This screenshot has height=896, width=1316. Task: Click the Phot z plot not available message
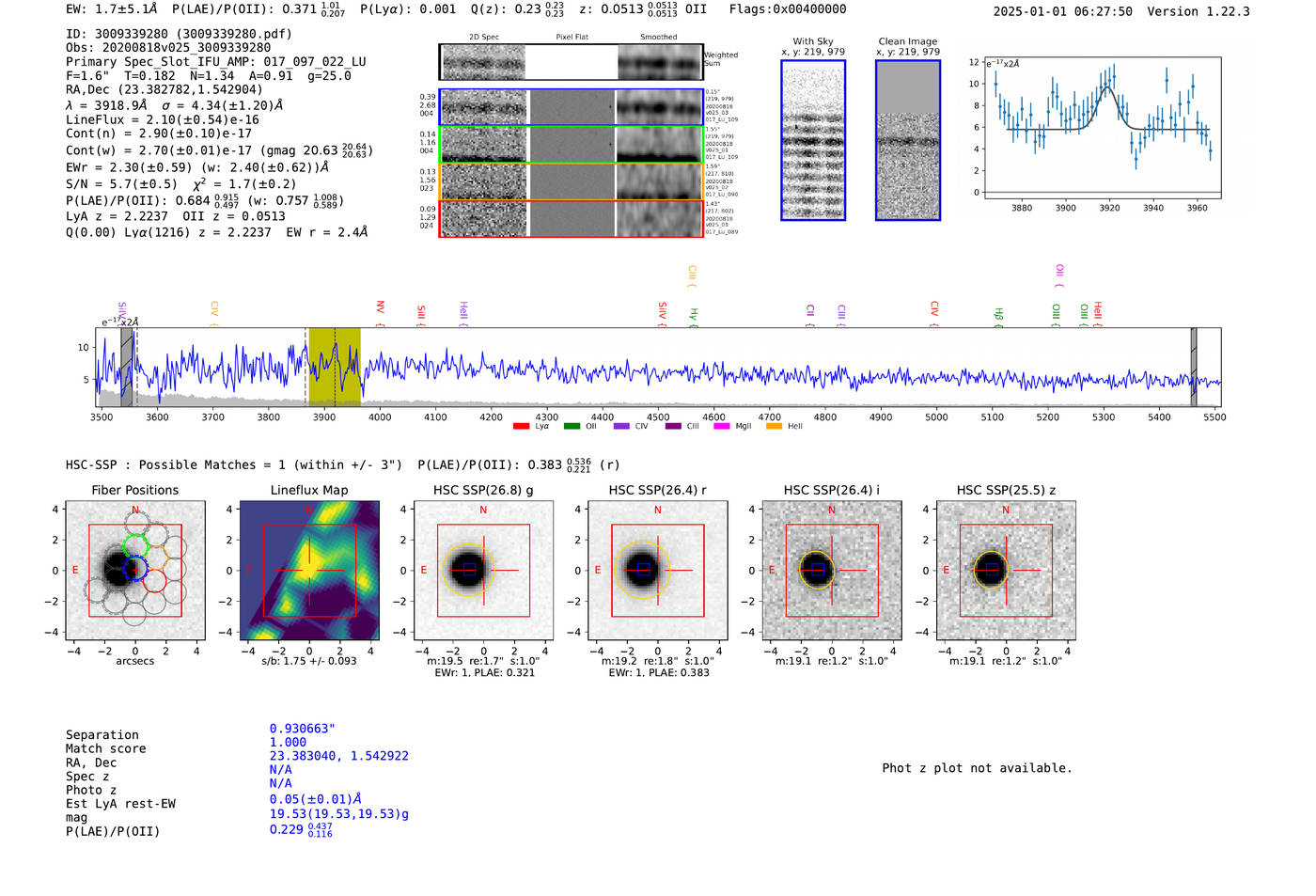[977, 769]
